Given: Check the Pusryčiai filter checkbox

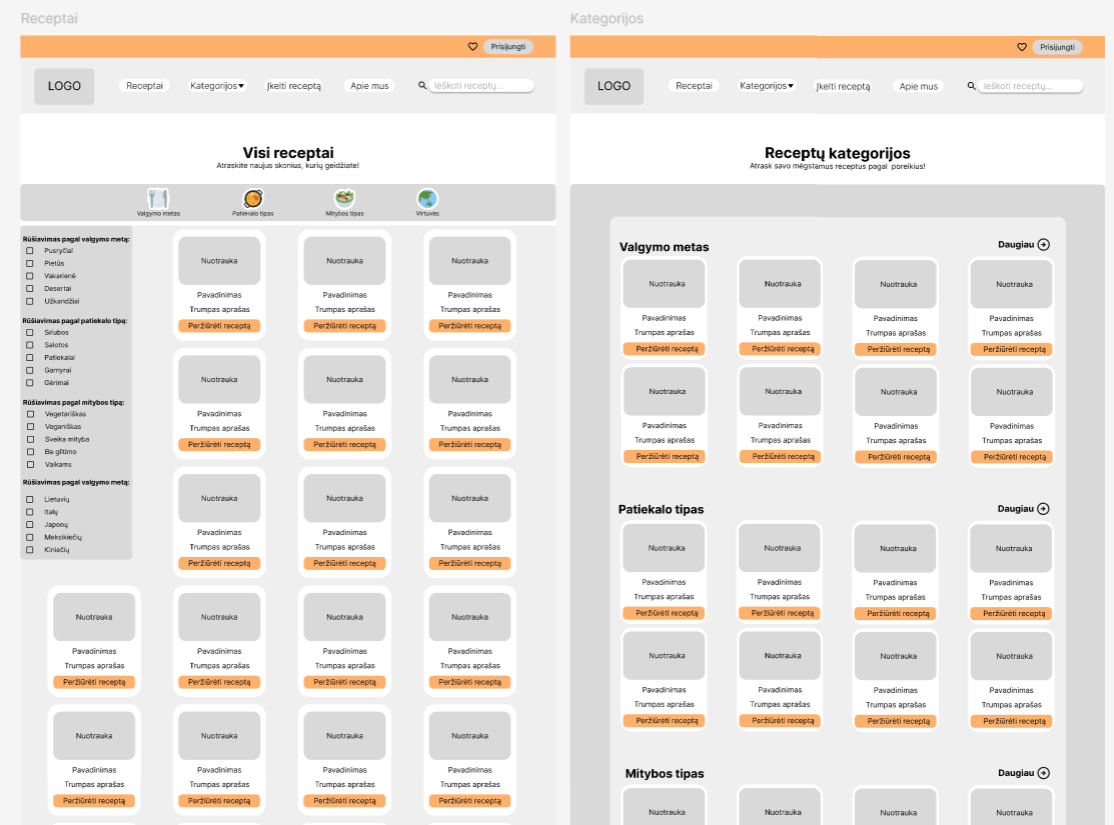Looking at the screenshot, I should (x=30, y=251).
